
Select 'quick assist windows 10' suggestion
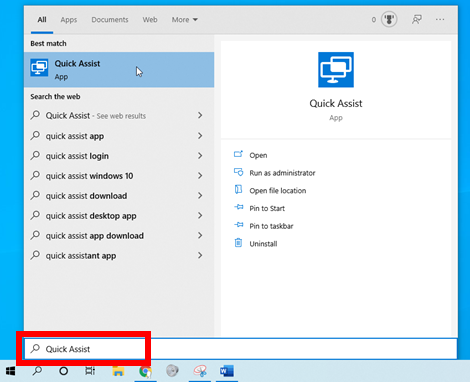(x=119, y=176)
